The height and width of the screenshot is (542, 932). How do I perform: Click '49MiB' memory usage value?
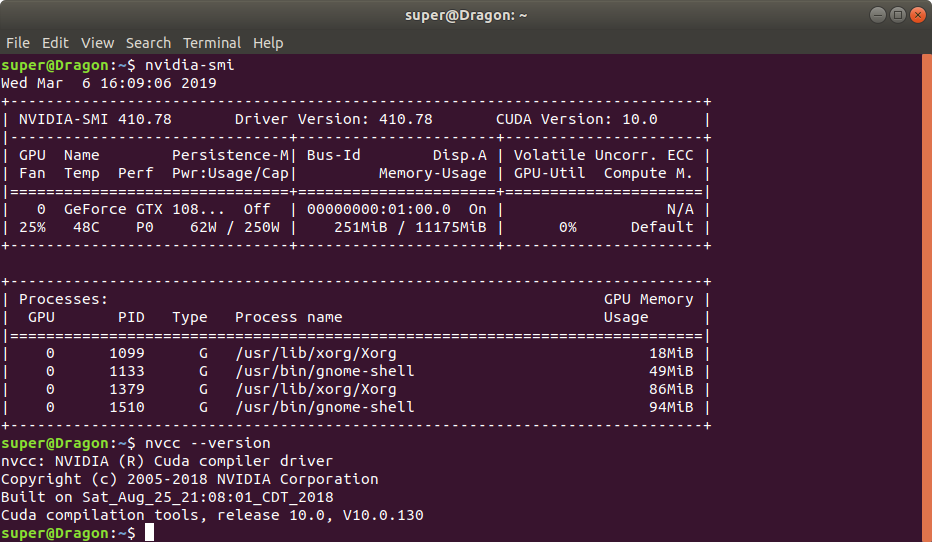click(x=671, y=371)
